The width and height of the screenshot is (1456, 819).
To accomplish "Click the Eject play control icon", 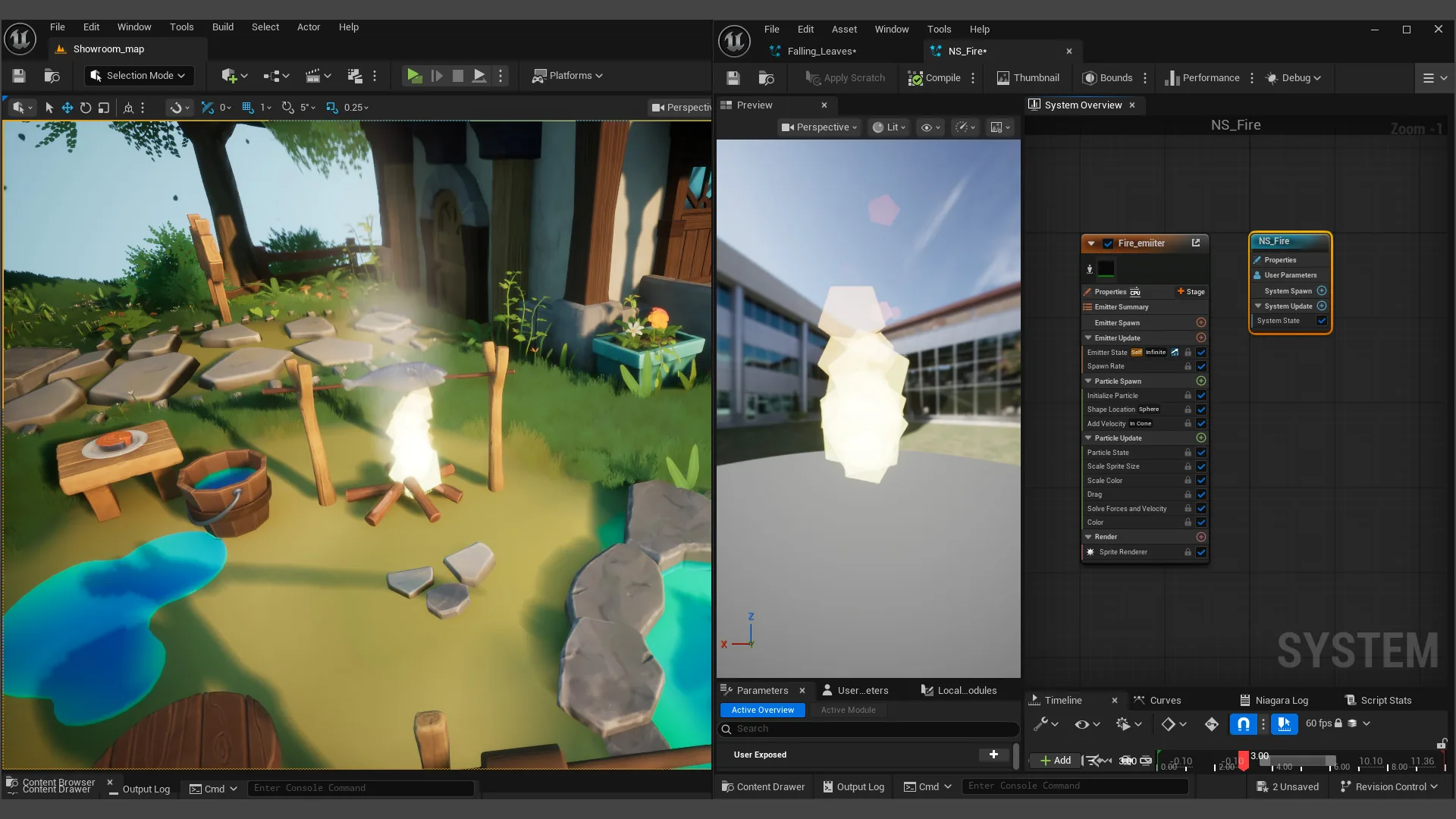I will [x=479, y=76].
